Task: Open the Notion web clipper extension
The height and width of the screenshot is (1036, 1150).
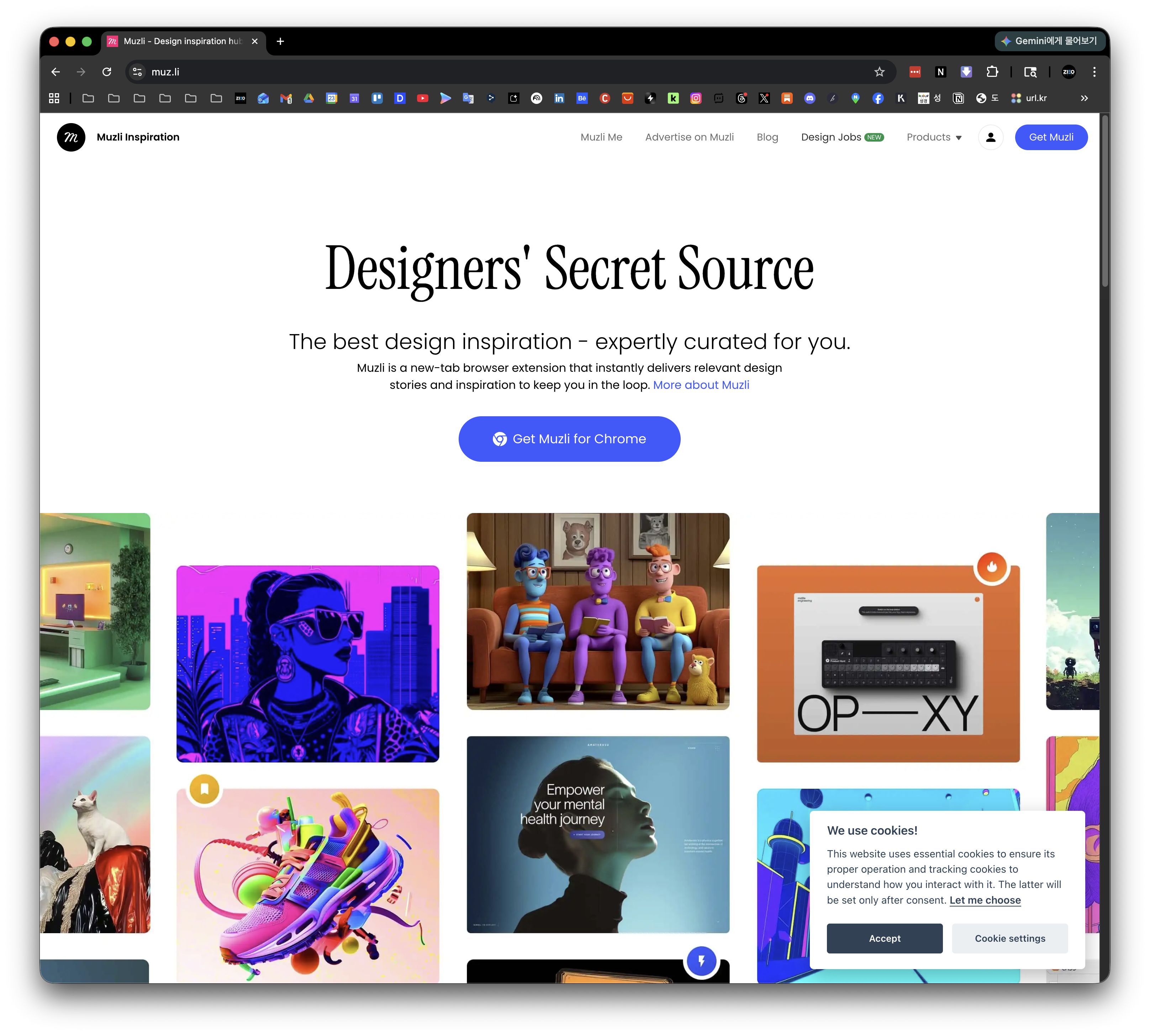Action: (940, 72)
